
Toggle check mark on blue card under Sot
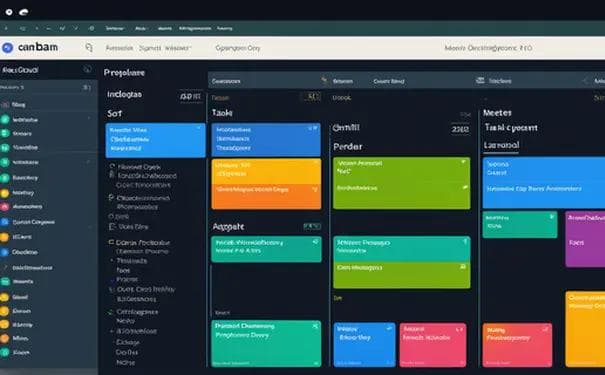[x=199, y=128]
